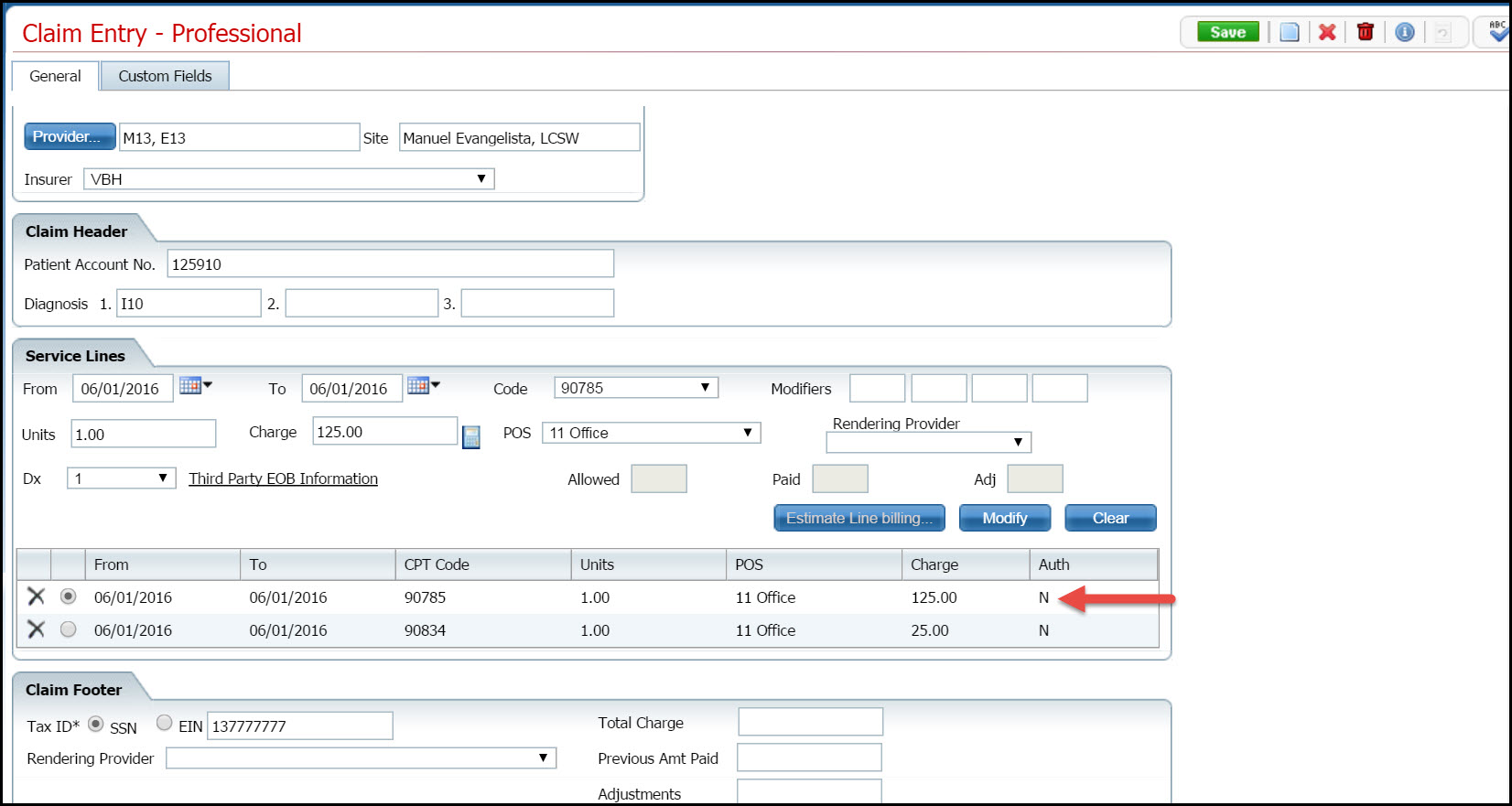Click the red trash delete icon

coord(1366,33)
